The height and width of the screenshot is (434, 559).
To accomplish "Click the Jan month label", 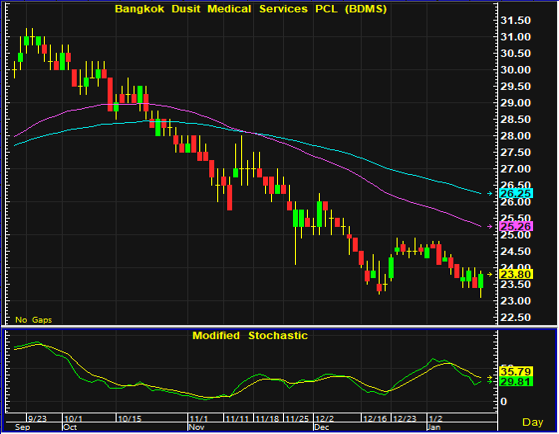I will coord(434,427).
